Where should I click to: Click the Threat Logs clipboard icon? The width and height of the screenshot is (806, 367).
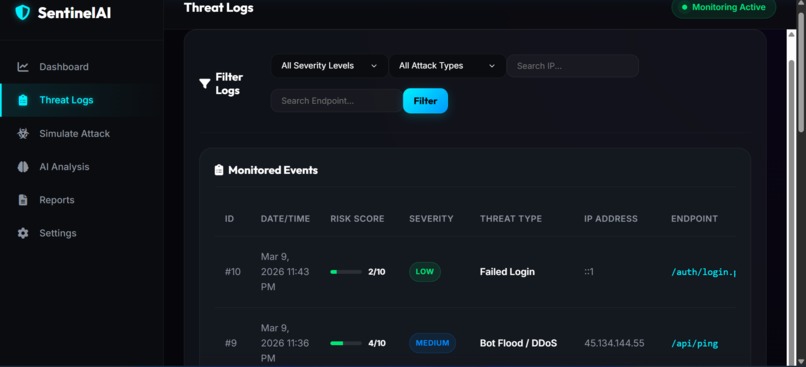click(23, 100)
